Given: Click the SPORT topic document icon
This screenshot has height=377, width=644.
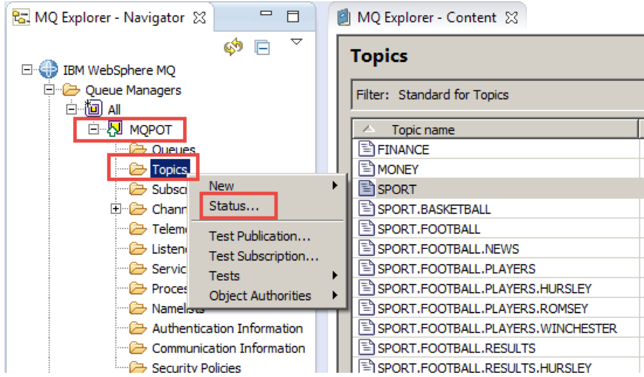Looking at the screenshot, I should pyautogui.click(x=366, y=188).
